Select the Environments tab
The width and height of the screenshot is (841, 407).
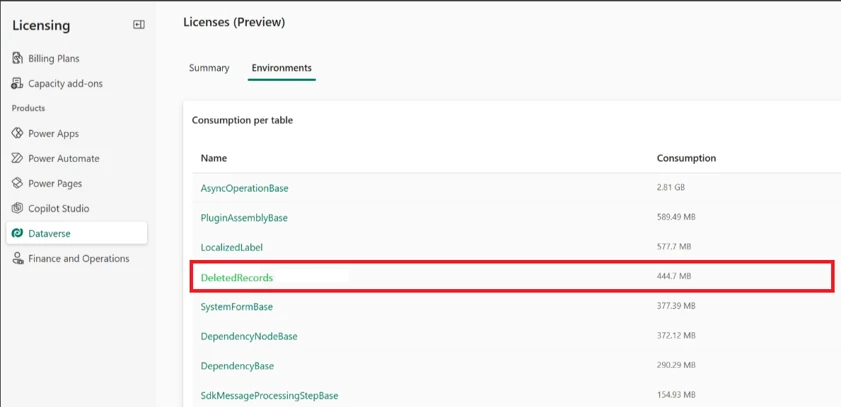[281, 68]
